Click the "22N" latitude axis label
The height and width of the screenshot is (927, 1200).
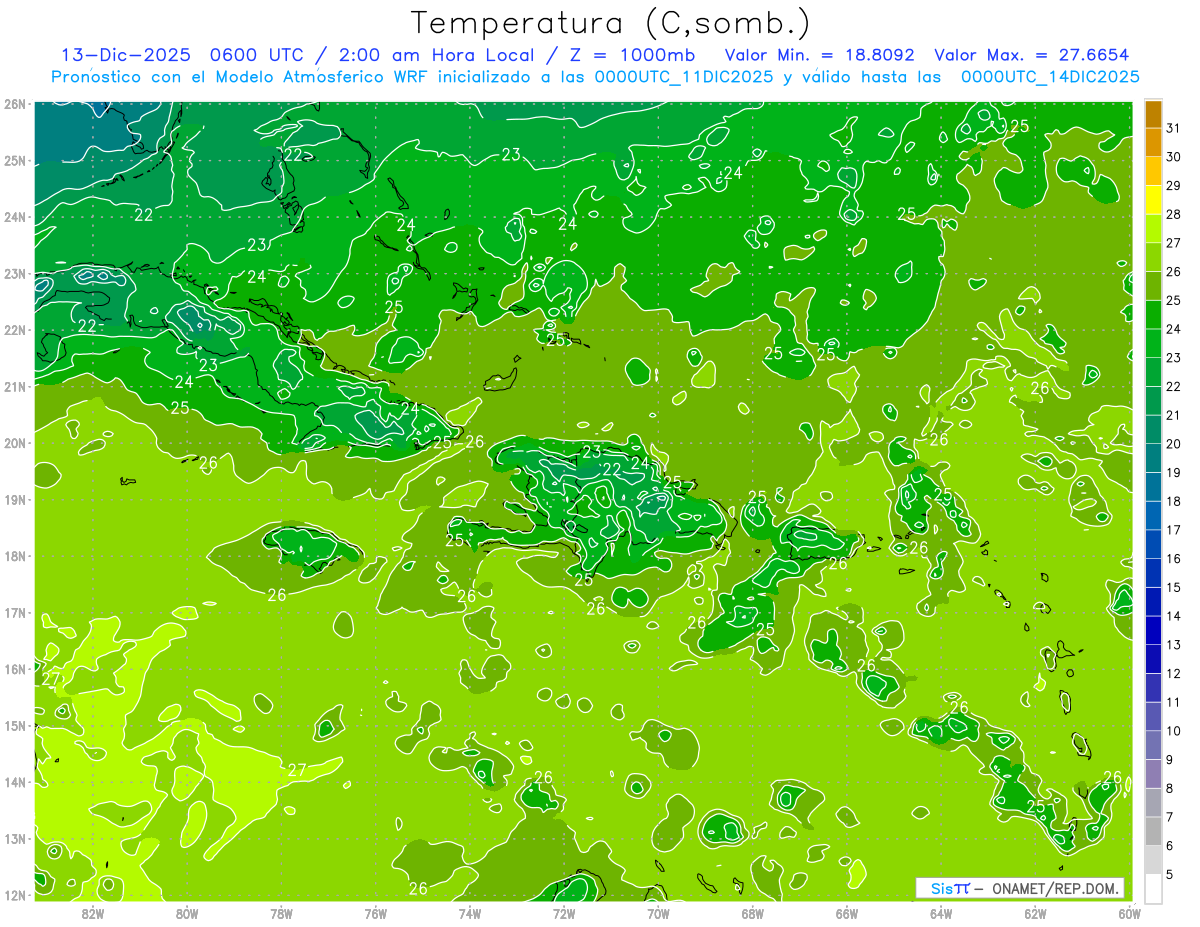pos(15,330)
